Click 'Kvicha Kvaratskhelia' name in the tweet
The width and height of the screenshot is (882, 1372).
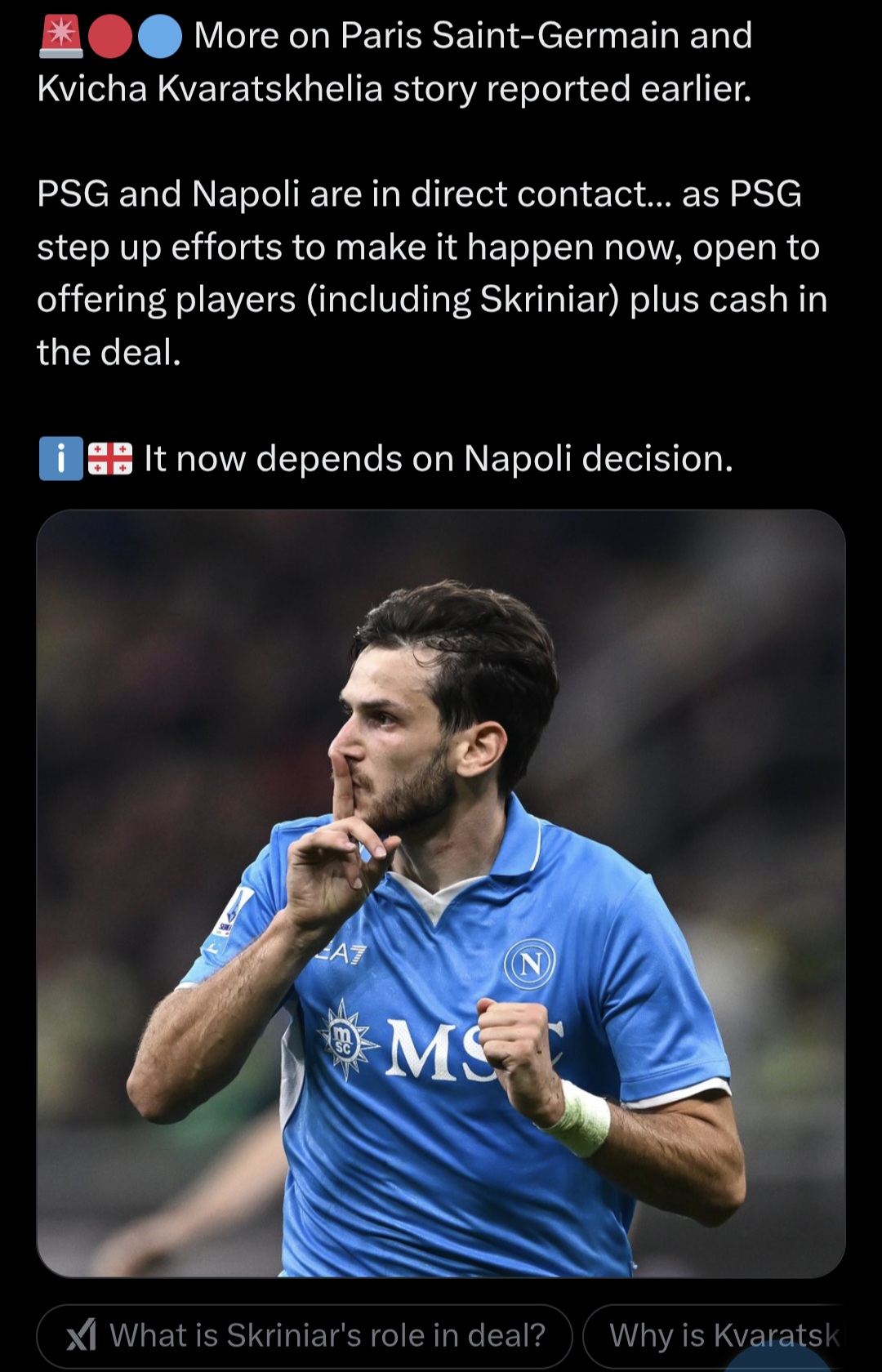click(x=210, y=89)
